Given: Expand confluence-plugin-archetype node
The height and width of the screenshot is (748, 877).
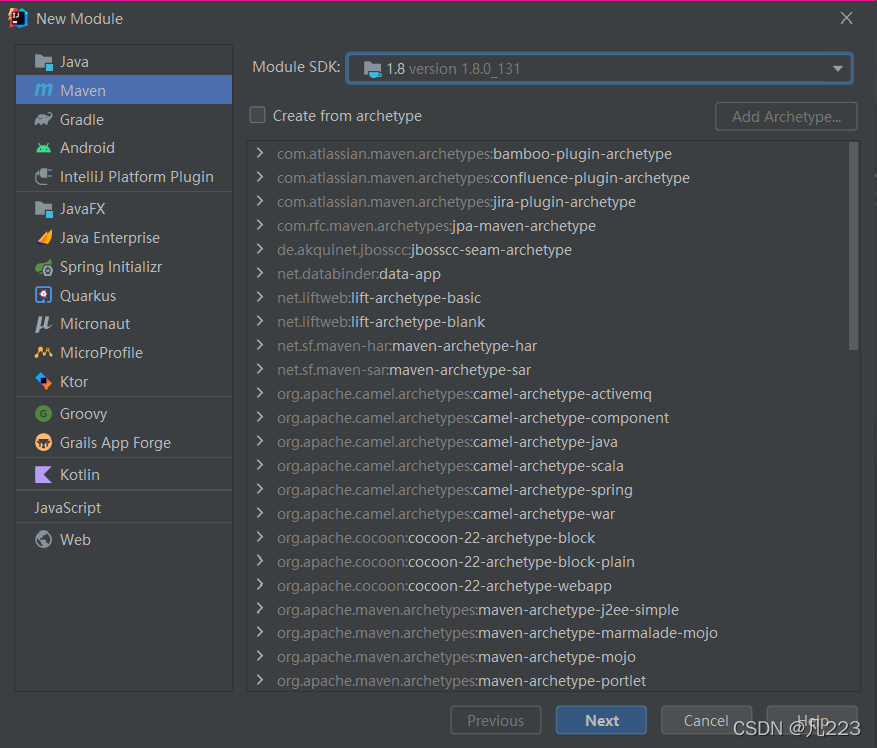Looking at the screenshot, I should pos(260,177).
